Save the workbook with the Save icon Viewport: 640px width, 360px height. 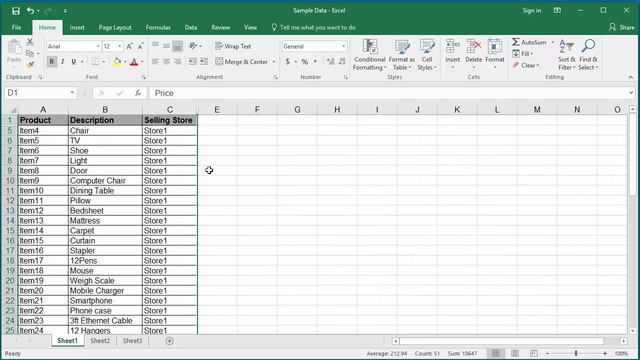[x=16, y=11]
